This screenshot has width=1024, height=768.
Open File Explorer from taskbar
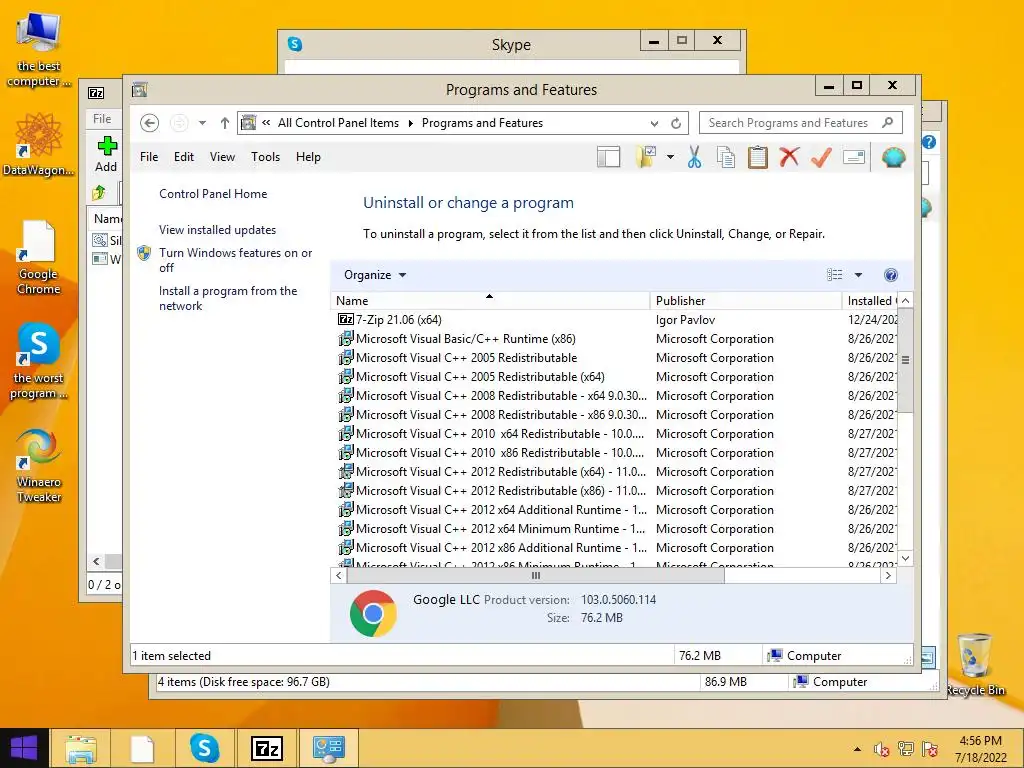[x=81, y=748]
